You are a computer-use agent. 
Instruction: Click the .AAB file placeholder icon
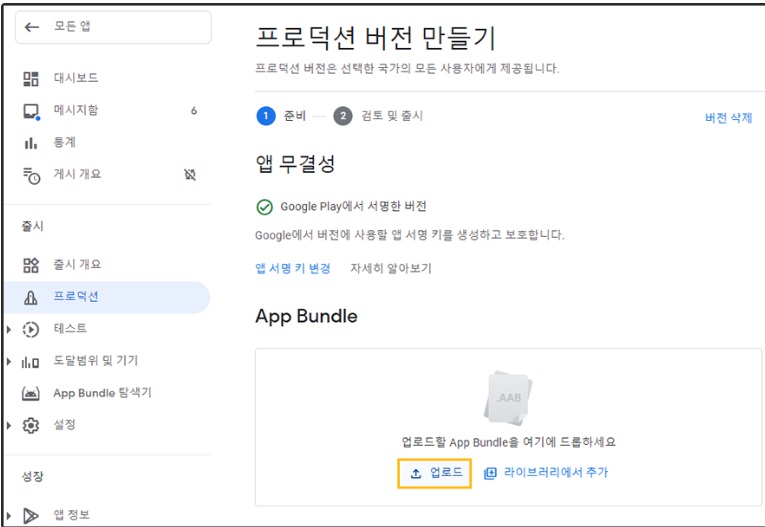508,398
